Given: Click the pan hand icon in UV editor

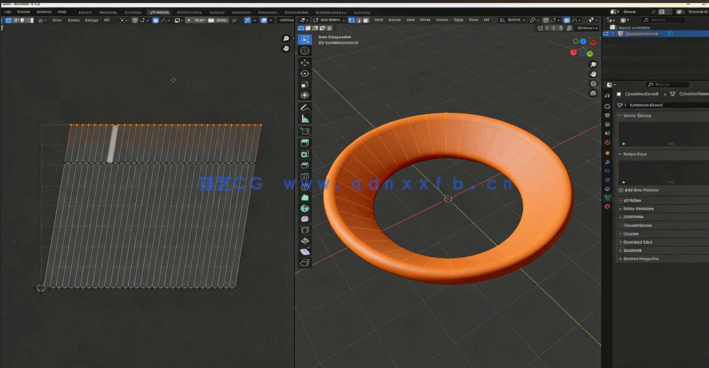Looking at the screenshot, I should click(x=286, y=48).
